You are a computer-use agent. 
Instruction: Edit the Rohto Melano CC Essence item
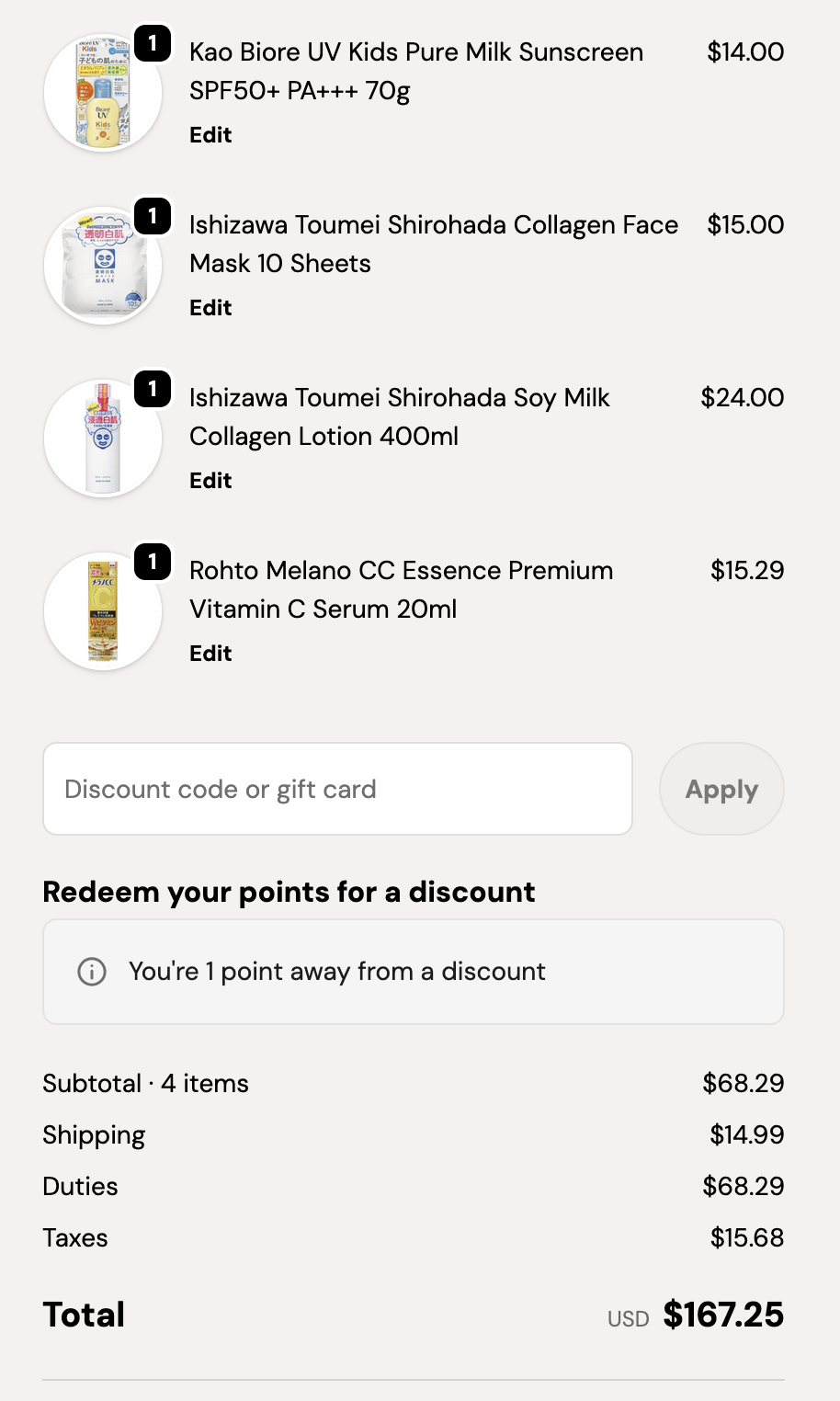click(210, 654)
